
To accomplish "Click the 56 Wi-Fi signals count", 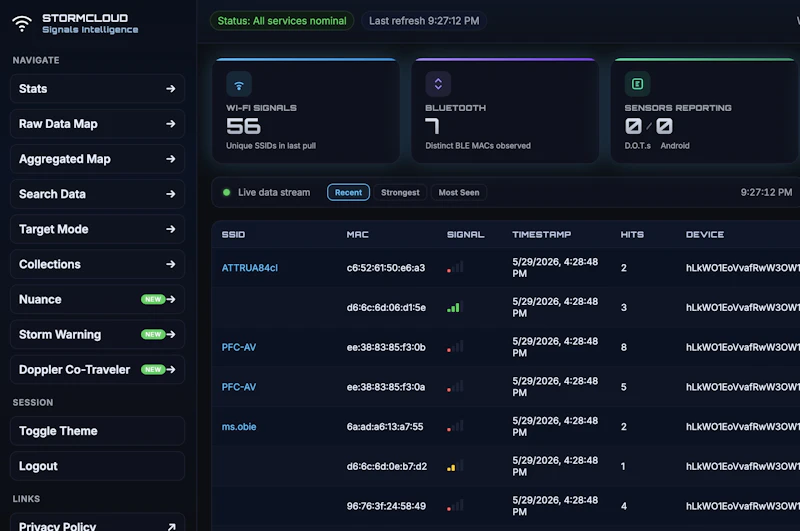I will [243, 127].
